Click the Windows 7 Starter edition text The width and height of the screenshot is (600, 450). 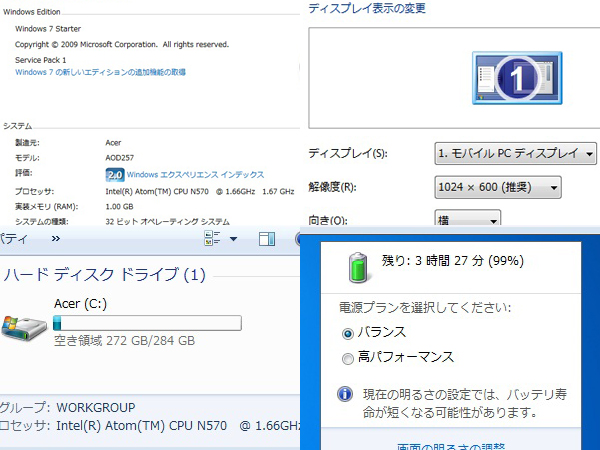[x=48, y=29]
